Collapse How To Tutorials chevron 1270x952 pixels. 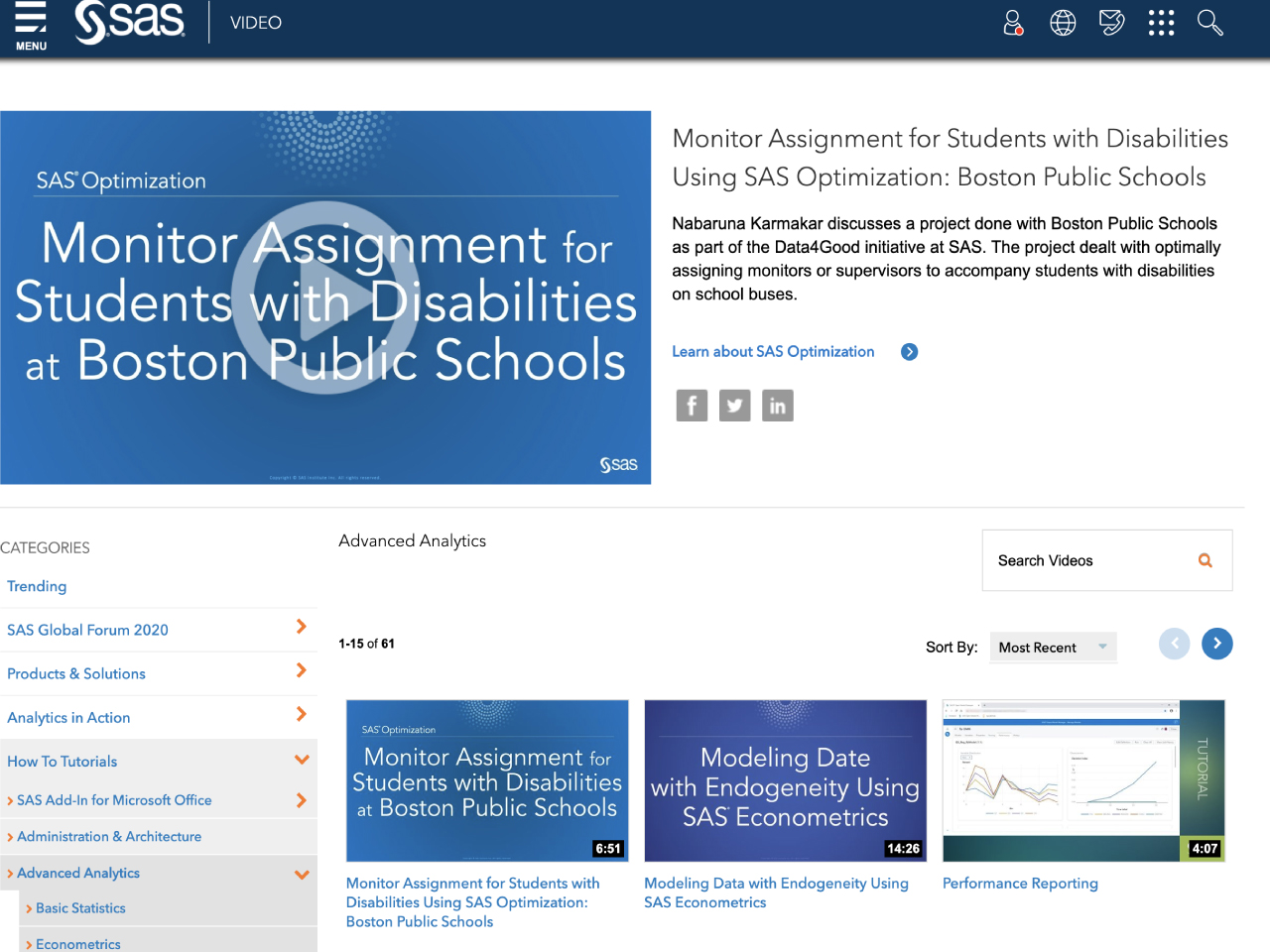click(302, 760)
